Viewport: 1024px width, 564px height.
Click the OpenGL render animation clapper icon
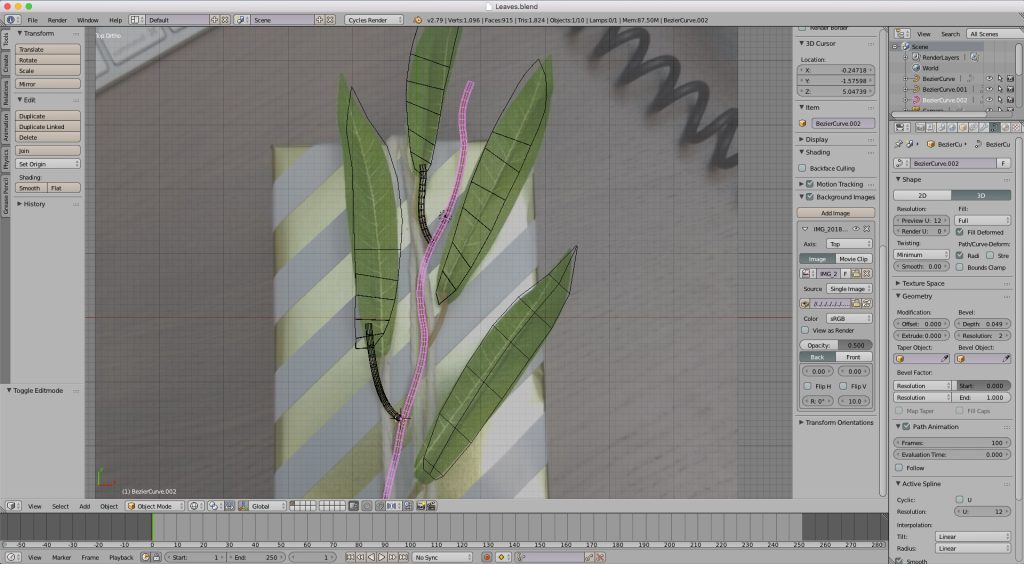coord(432,506)
